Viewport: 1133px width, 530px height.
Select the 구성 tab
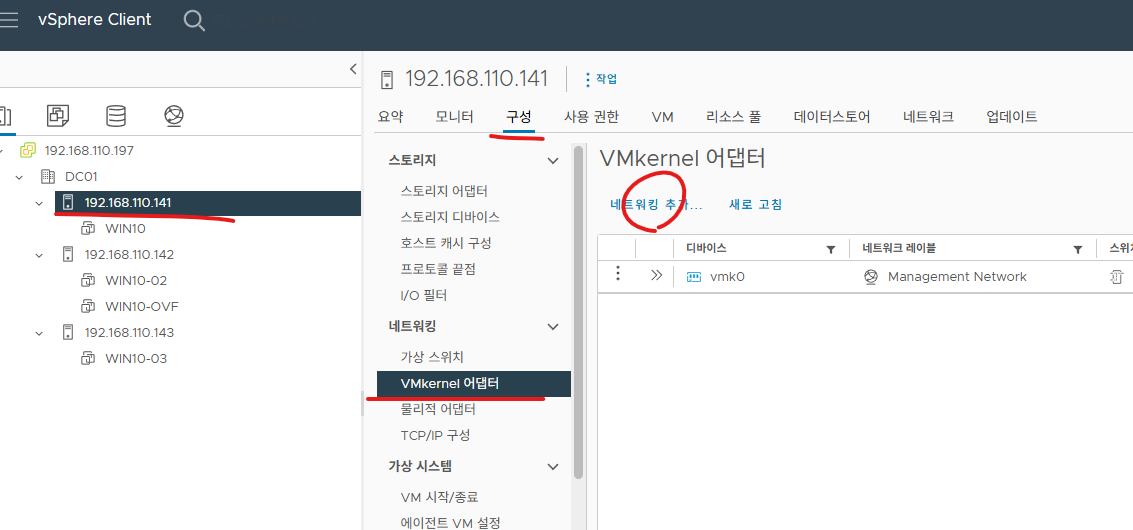click(x=519, y=116)
